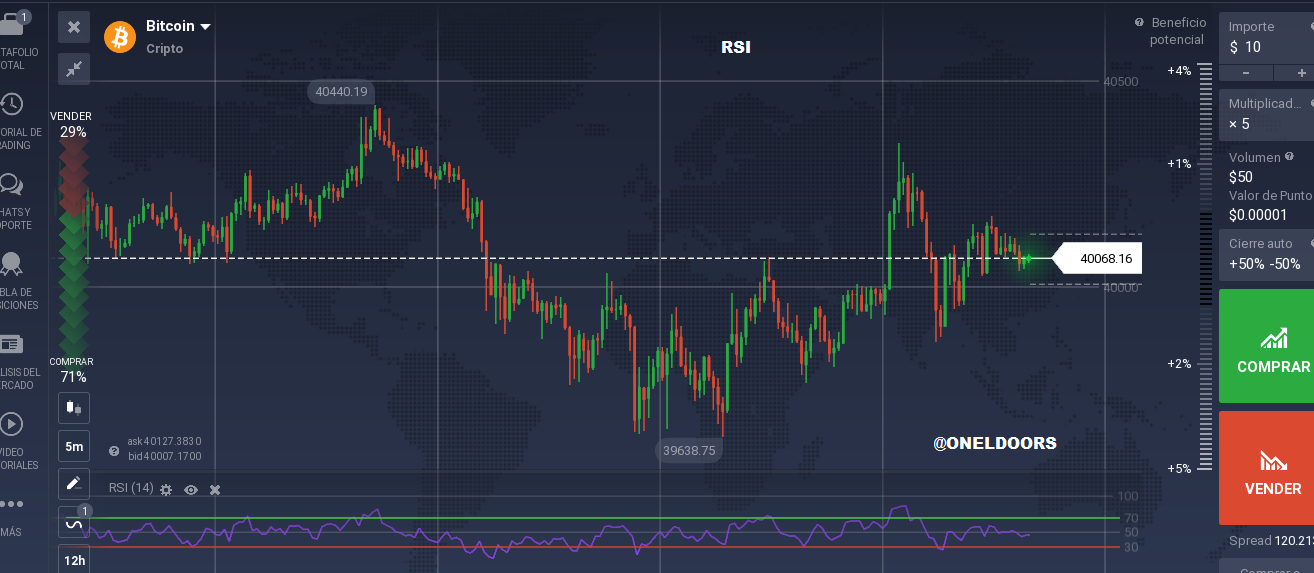Click the red VENDER button
1314x573 pixels.
tap(1266, 468)
